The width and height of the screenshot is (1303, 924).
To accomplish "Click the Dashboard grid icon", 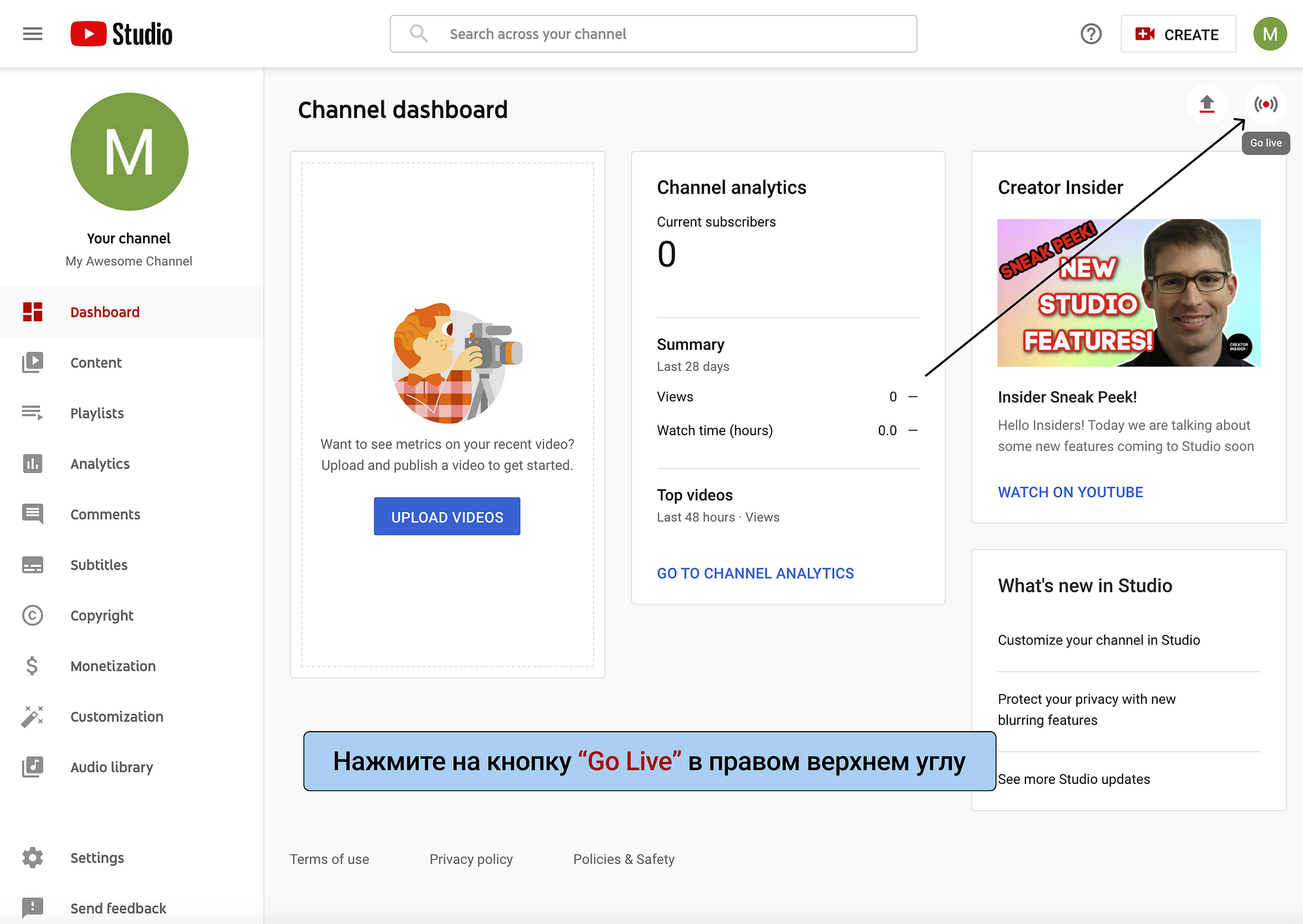I will point(33,312).
